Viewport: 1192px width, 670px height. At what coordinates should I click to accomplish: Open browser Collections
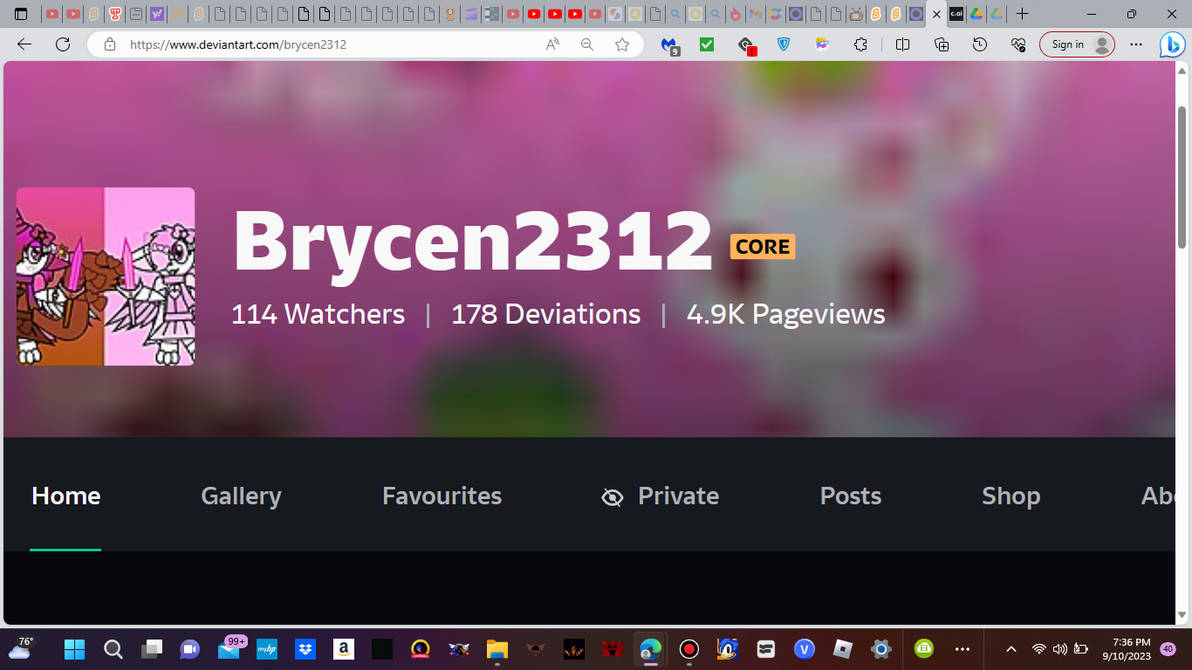pyautogui.click(x=941, y=45)
